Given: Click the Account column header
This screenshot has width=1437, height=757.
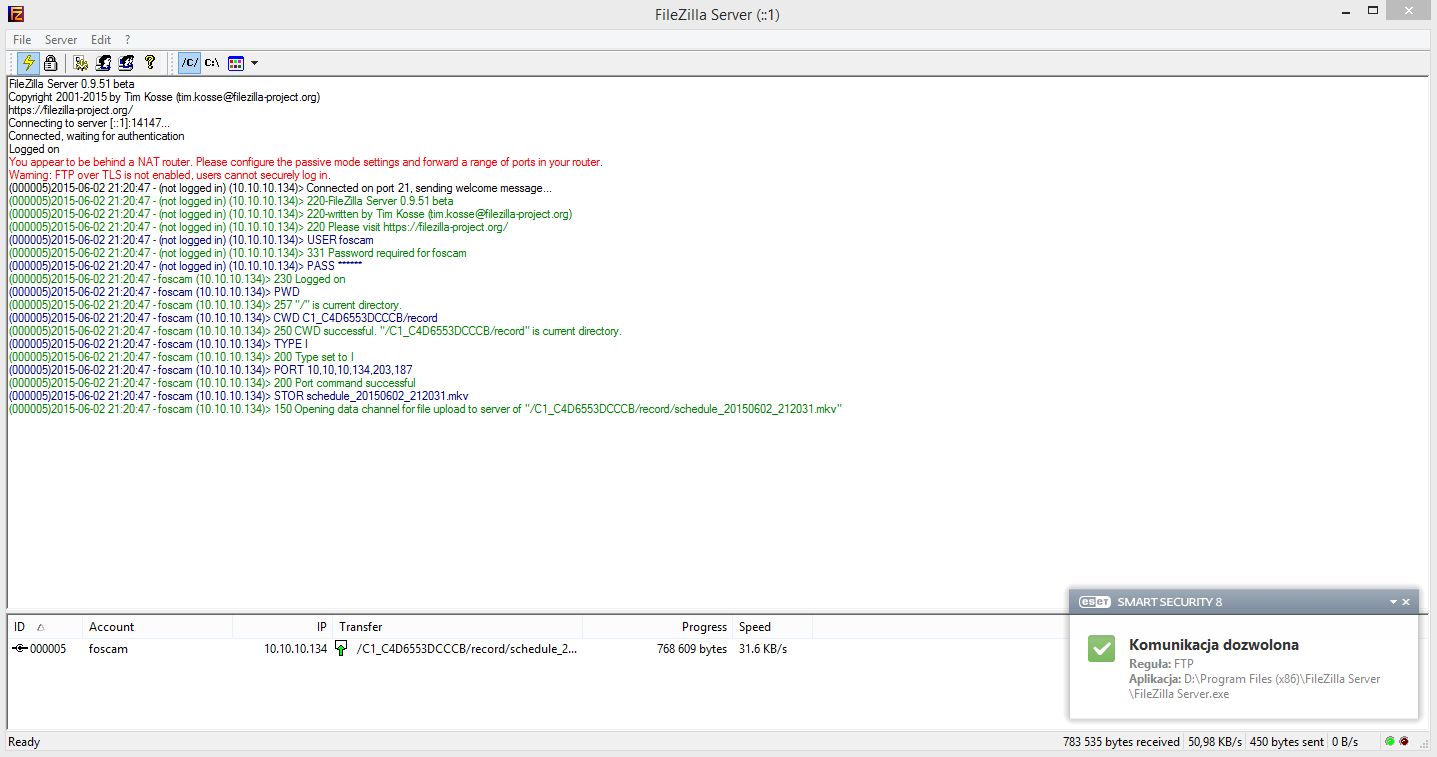Looking at the screenshot, I should pyautogui.click(x=157, y=627).
